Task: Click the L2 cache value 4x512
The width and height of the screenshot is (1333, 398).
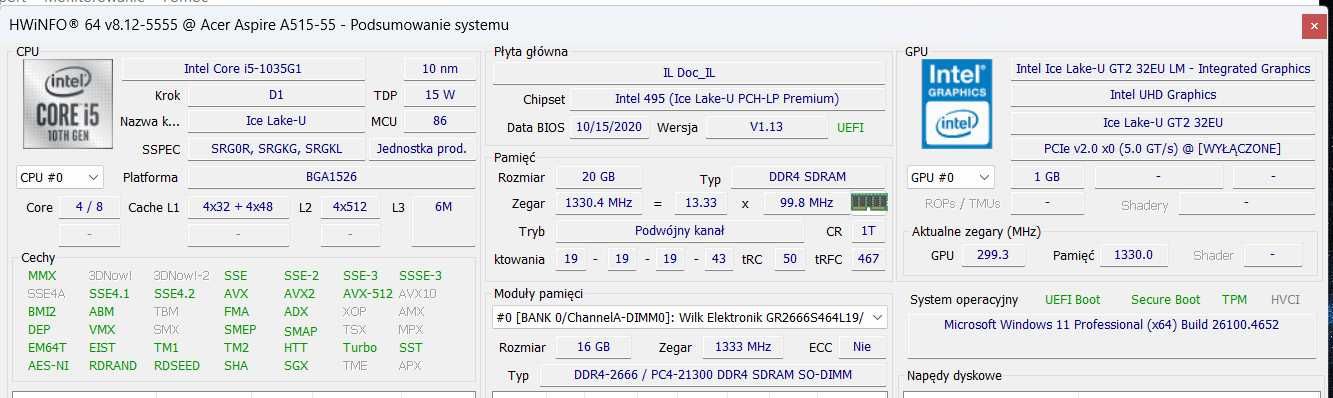Action: coord(350,208)
